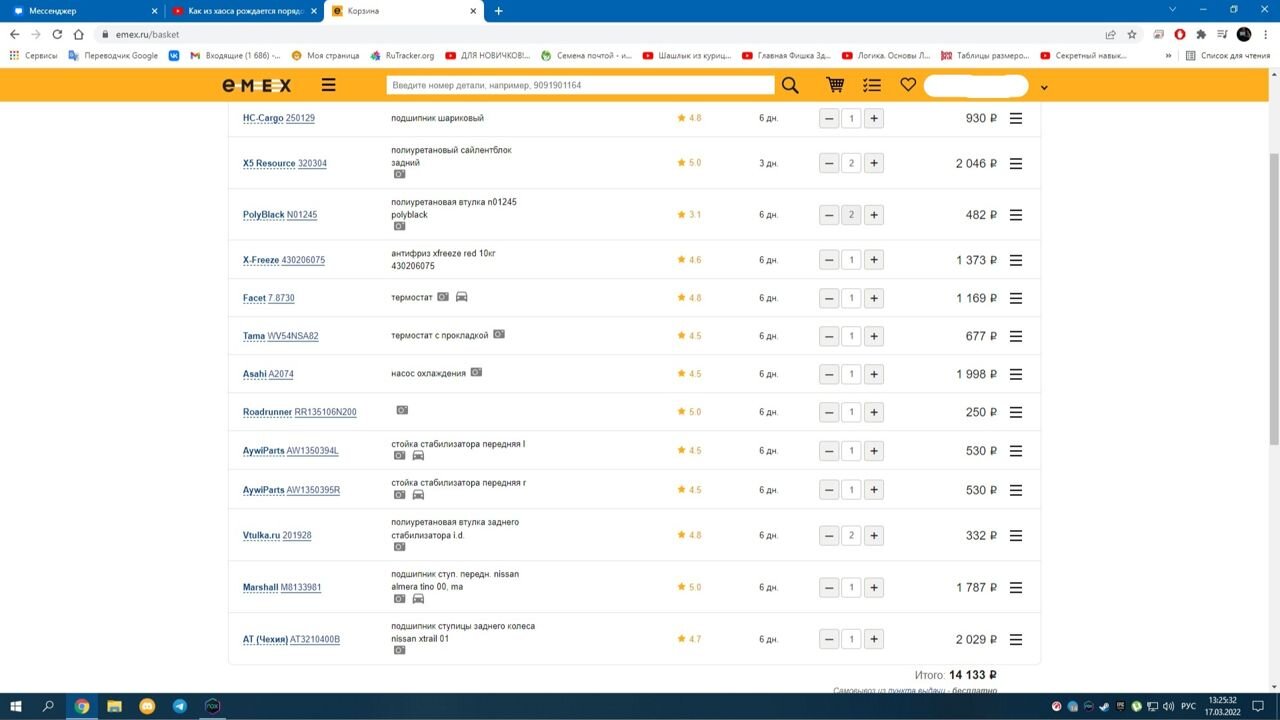
Task: Switch to the Мессенджер browser tab
Action: click(82, 11)
